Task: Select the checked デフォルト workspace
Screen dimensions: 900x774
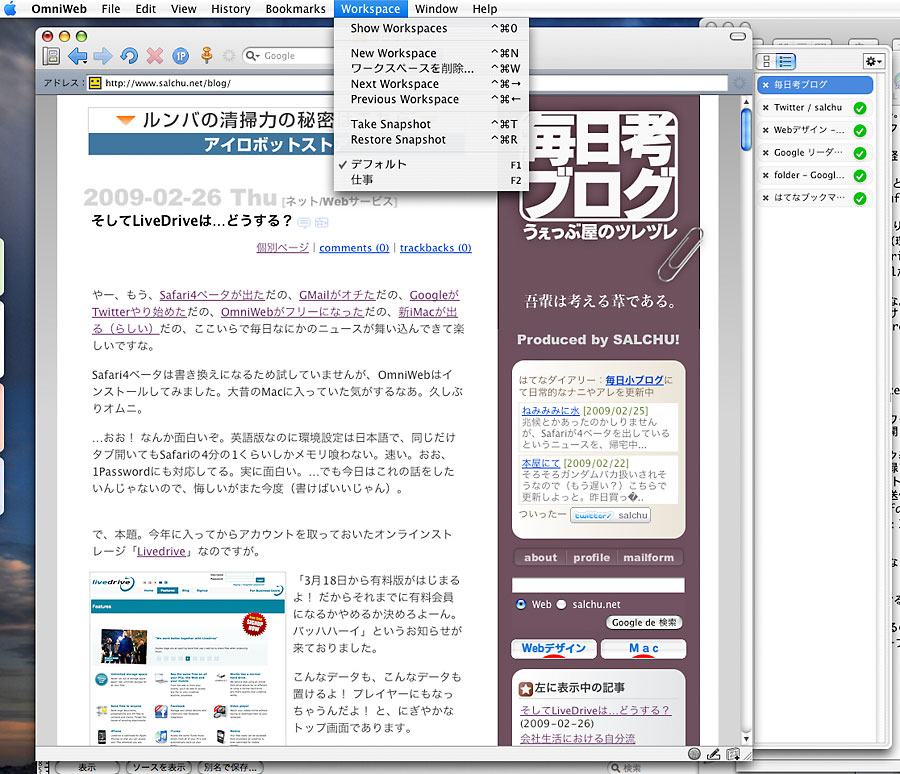Action: point(378,164)
